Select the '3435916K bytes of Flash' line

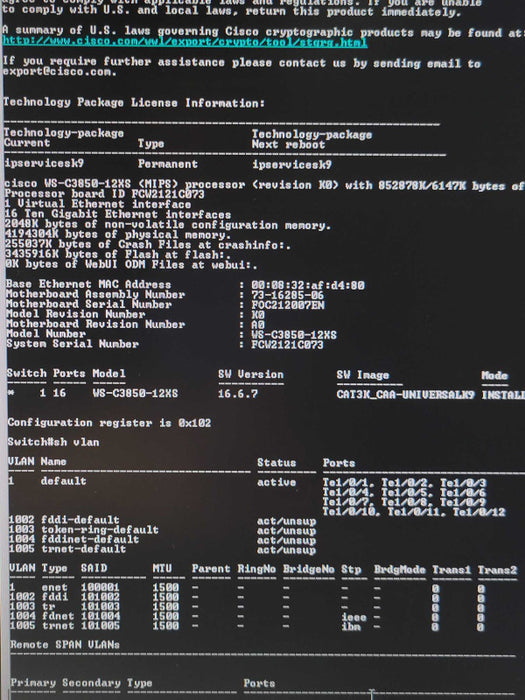(x=118, y=254)
